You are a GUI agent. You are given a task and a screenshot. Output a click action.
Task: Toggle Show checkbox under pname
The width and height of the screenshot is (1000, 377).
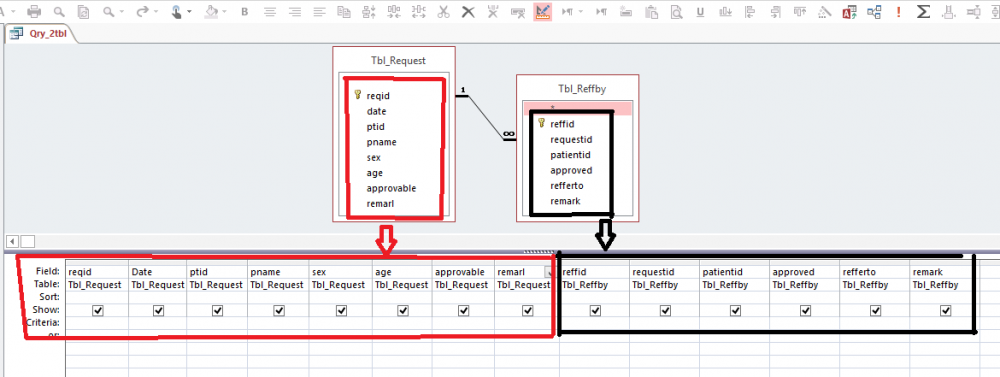279,311
